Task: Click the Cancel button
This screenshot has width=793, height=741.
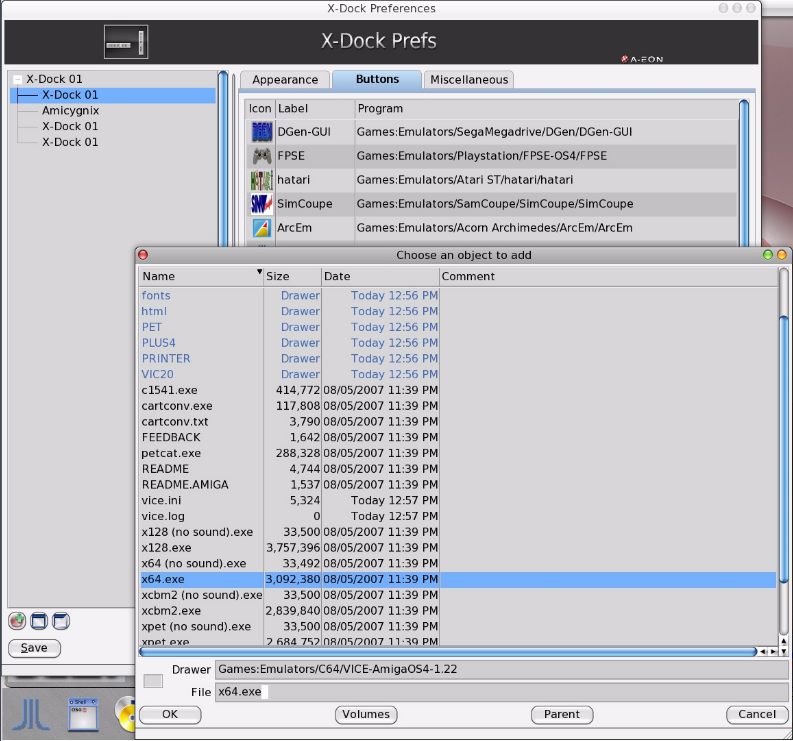Action: pos(757,714)
